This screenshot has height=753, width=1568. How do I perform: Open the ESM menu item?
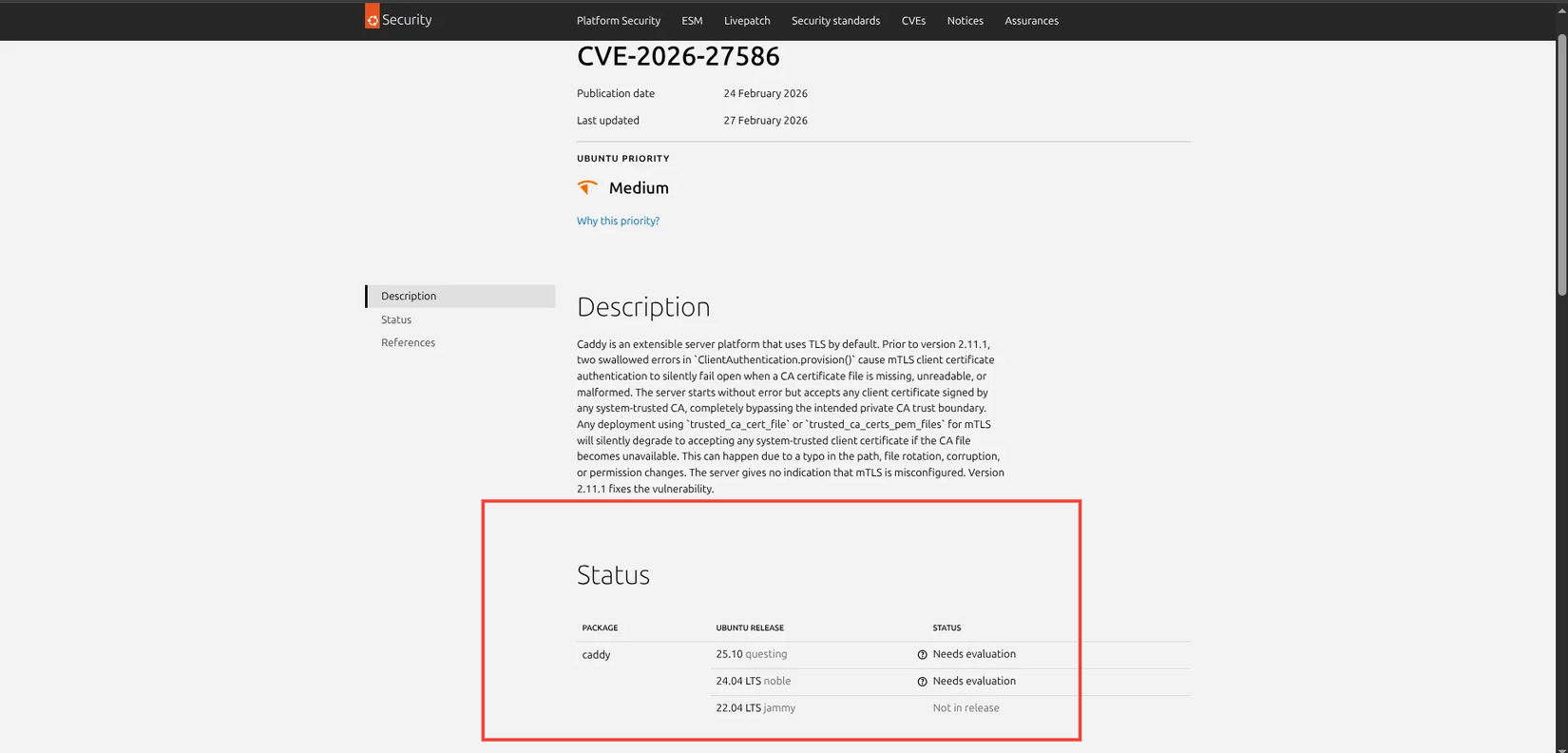[x=692, y=20]
